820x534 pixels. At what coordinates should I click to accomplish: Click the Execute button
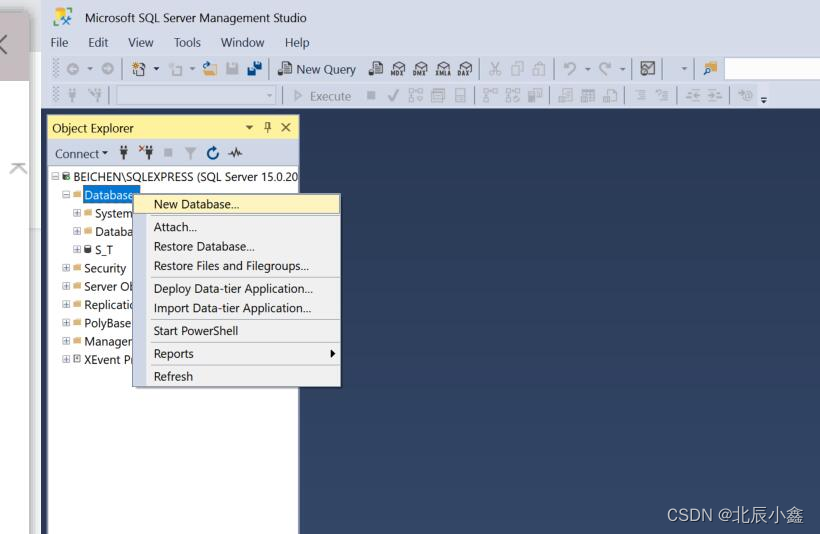[x=322, y=96]
